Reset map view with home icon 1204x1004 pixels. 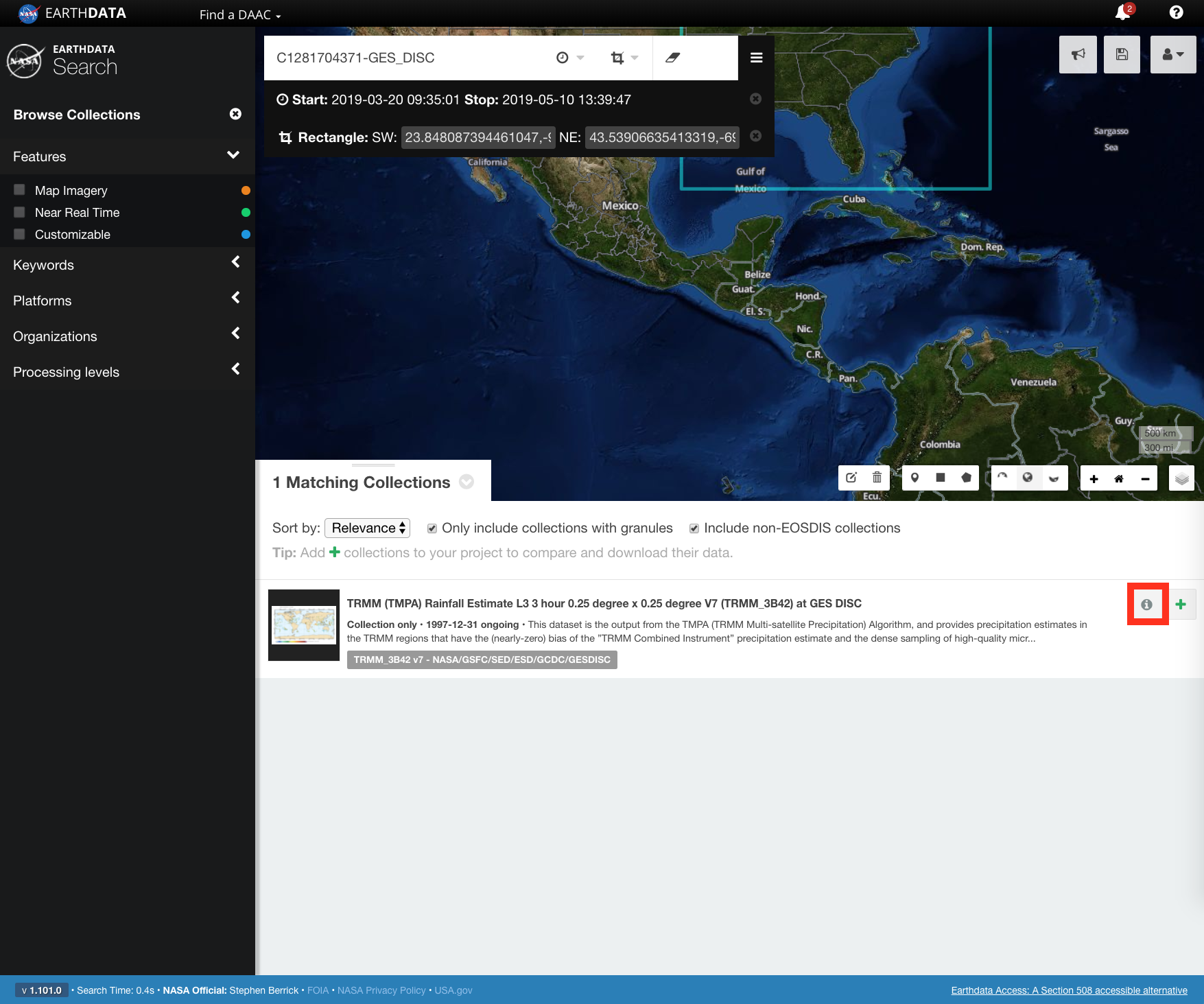tap(1119, 478)
